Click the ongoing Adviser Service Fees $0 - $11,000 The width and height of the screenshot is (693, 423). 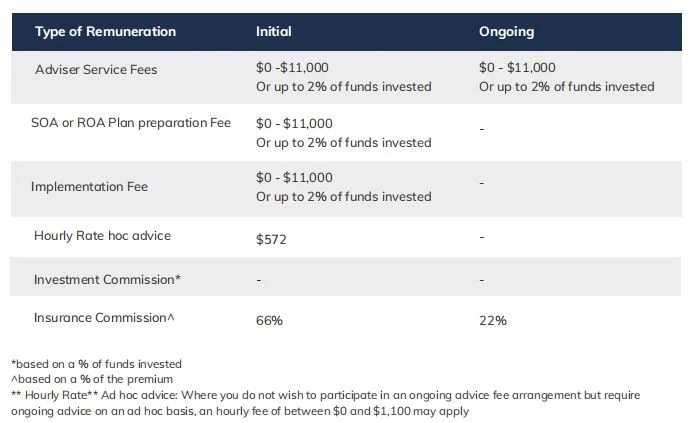pyautogui.click(x=517, y=68)
